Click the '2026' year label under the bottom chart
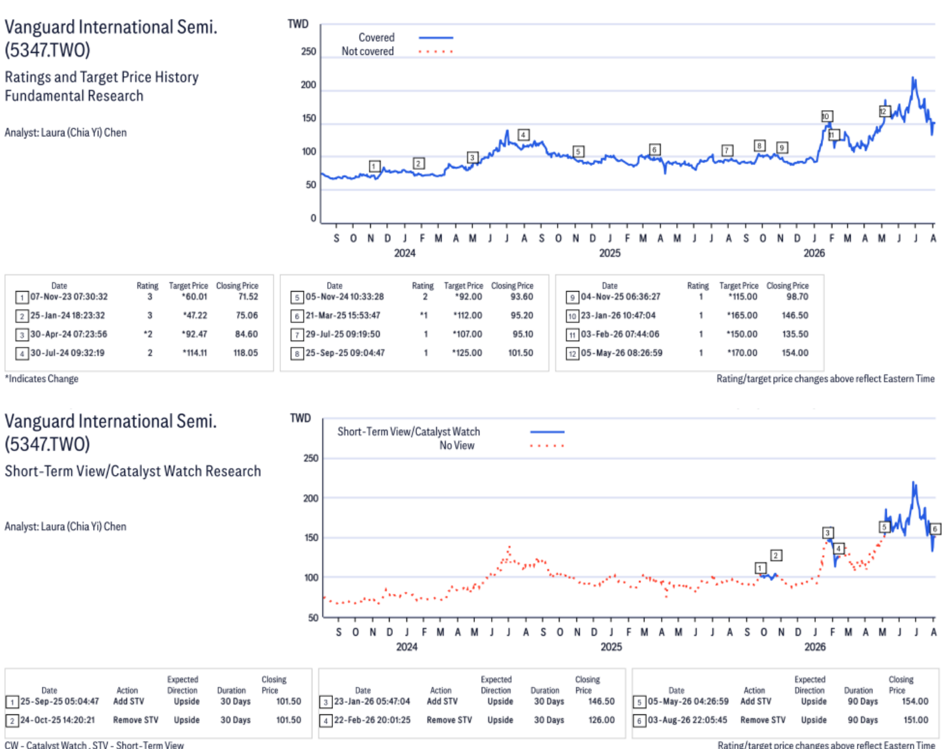Viewport: 942px width, 749px height. pyautogui.click(x=815, y=647)
